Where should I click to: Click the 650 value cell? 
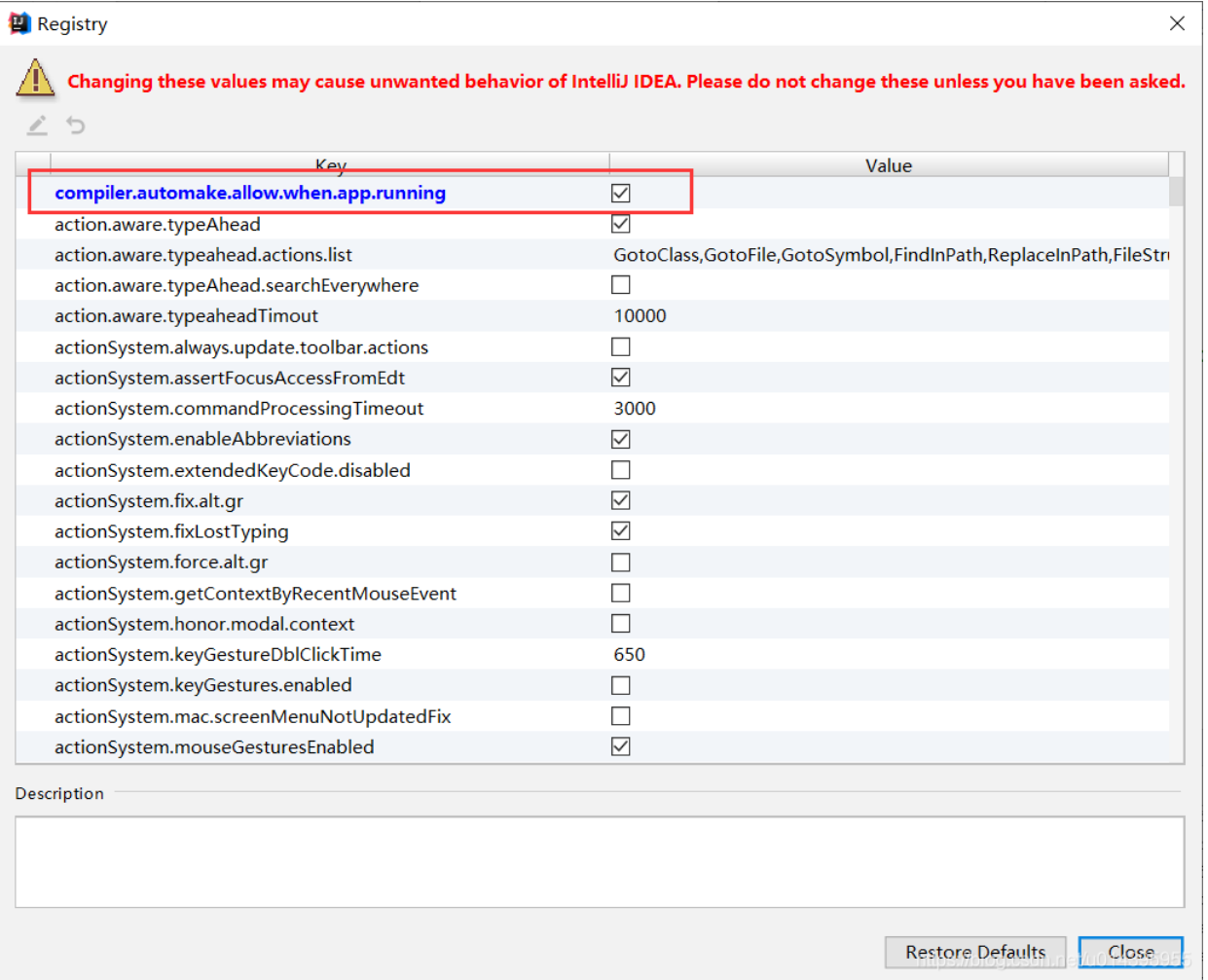coord(890,655)
